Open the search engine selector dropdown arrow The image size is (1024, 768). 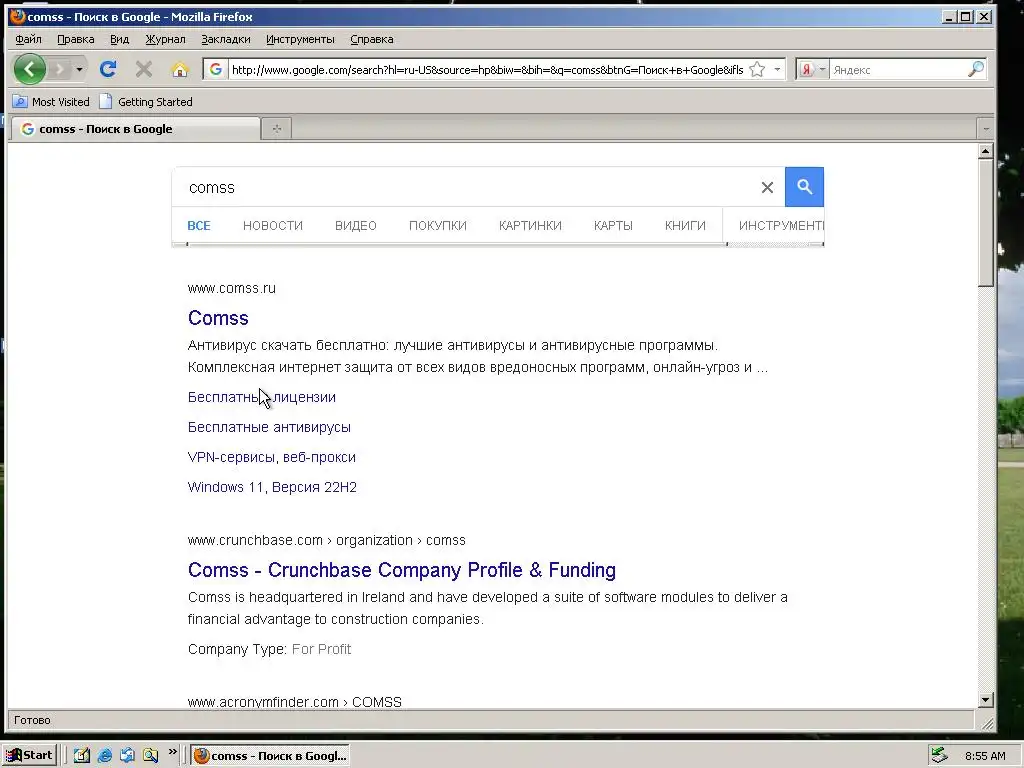(822, 69)
